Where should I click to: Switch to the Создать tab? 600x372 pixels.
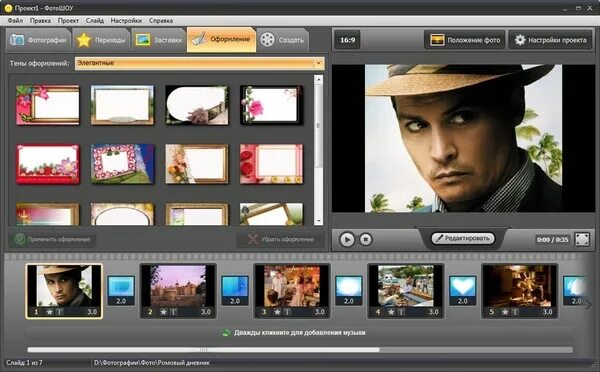[x=282, y=40]
